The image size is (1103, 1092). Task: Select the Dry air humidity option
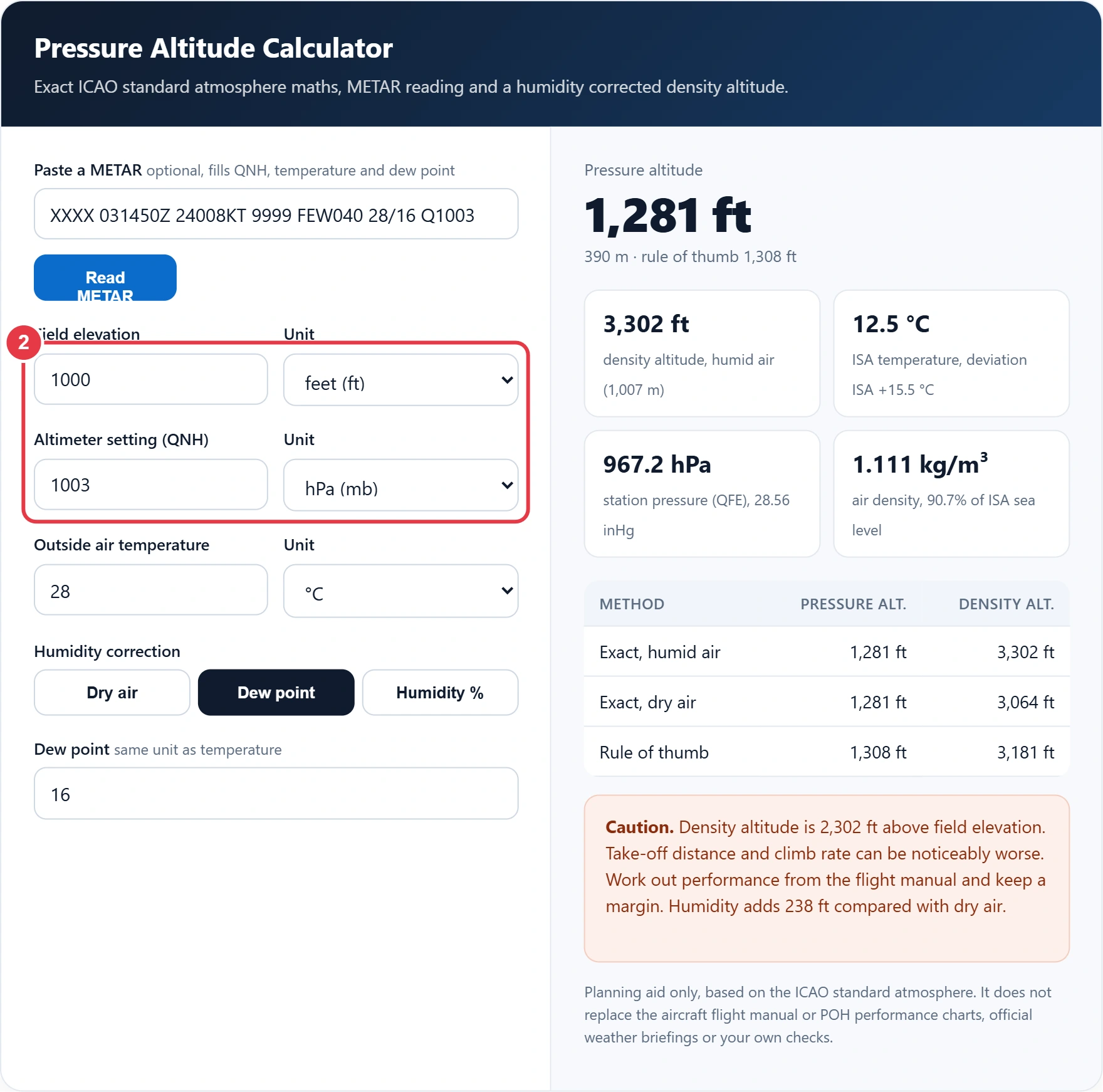click(112, 693)
